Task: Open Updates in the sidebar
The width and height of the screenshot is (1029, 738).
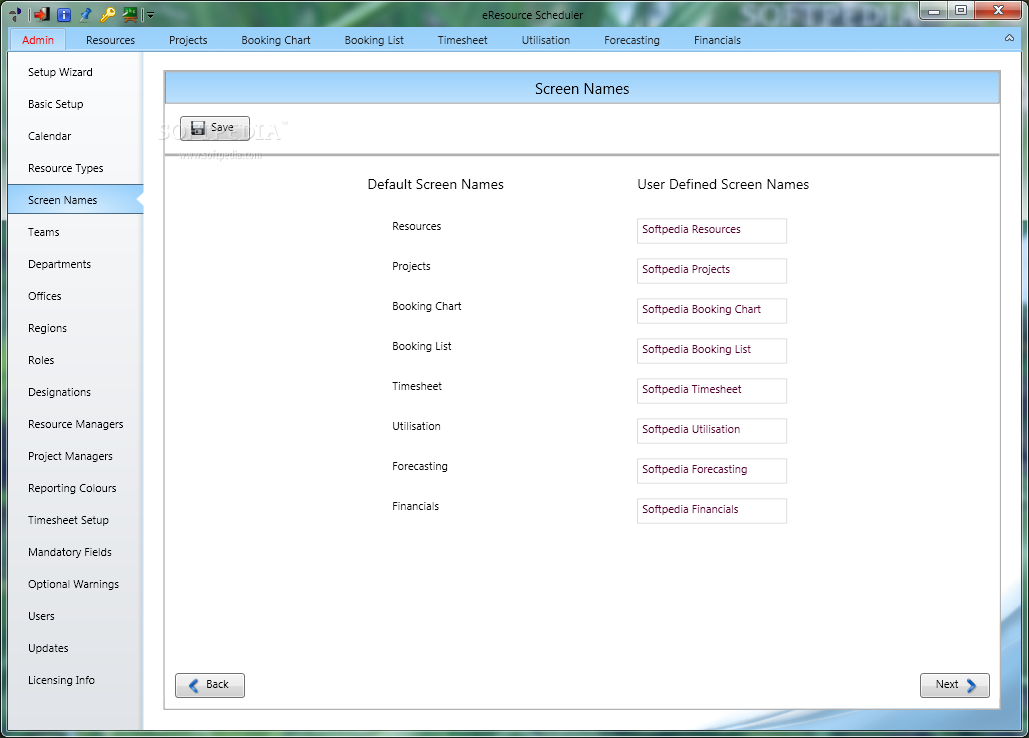Action: 75,649
